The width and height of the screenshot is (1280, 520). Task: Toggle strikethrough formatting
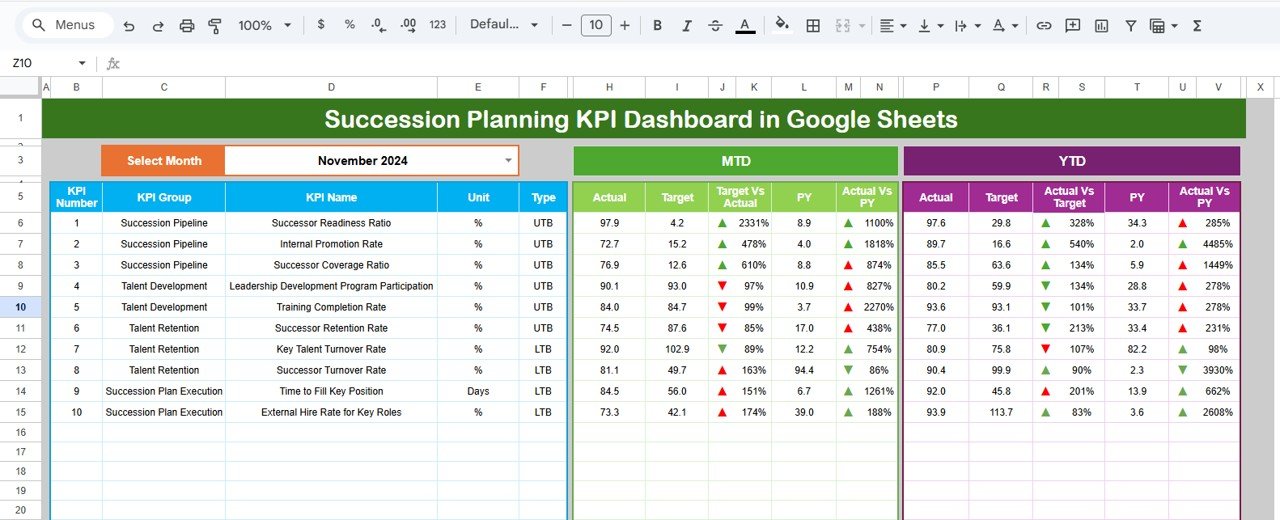click(x=715, y=25)
